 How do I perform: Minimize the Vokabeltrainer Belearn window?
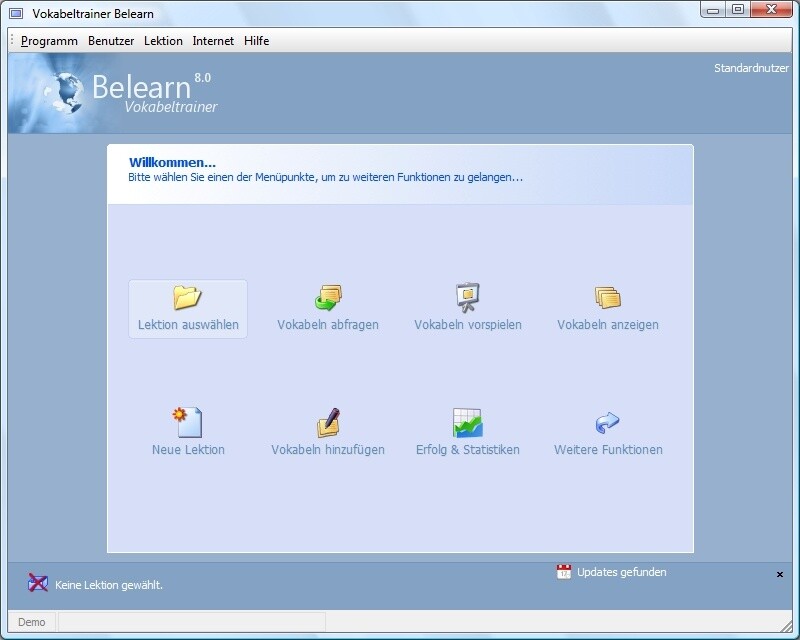click(713, 9)
